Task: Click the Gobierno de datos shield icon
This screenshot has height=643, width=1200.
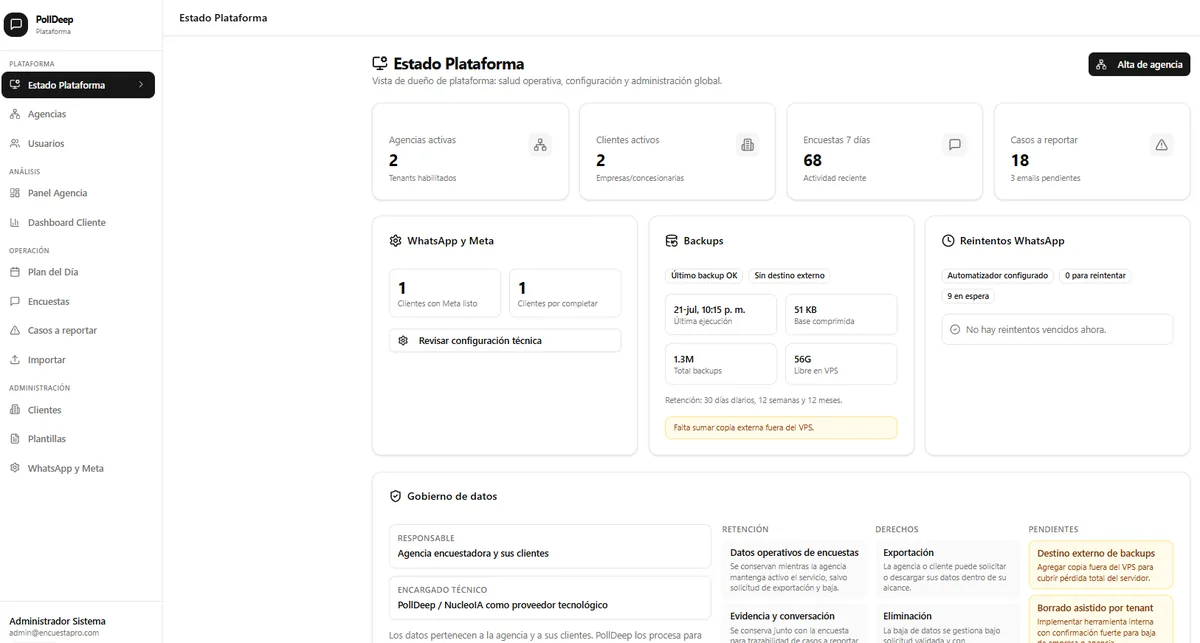Action: [x=395, y=496]
